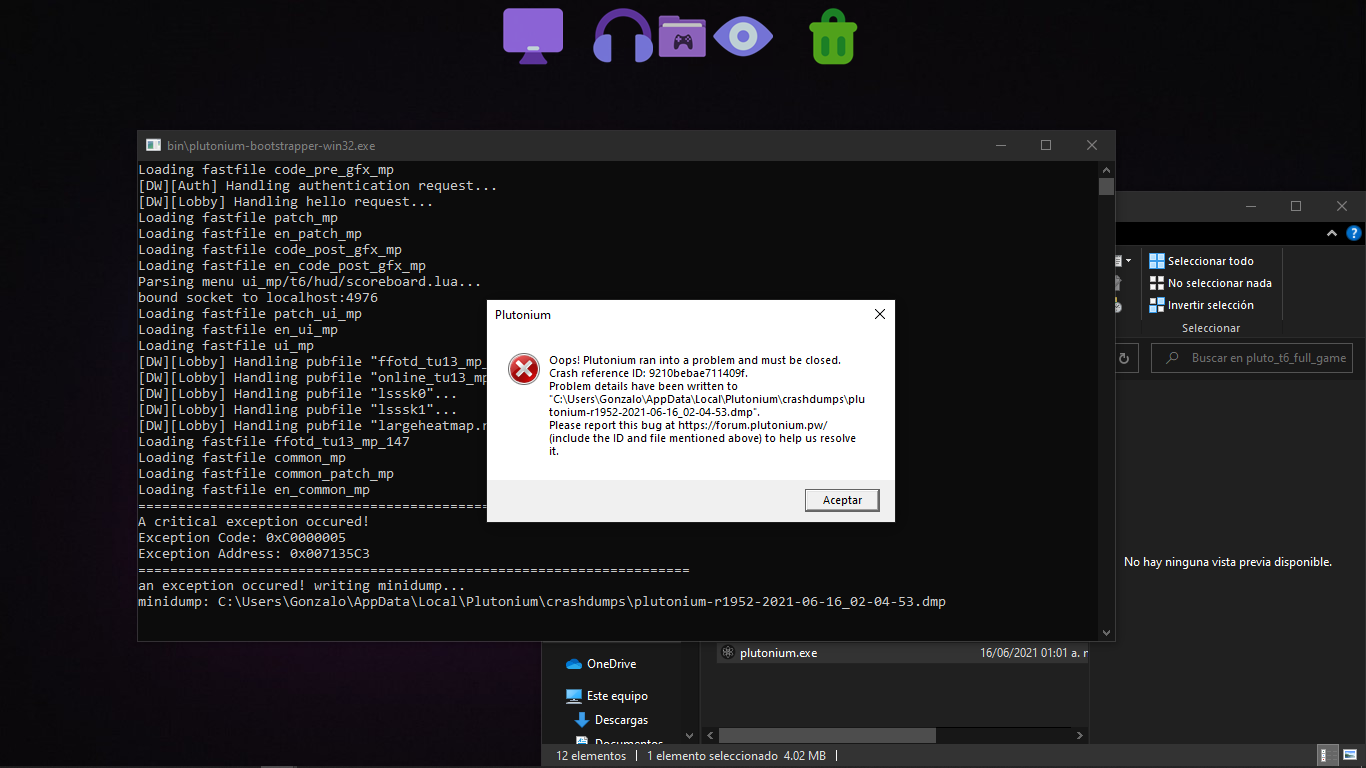The width and height of the screenshot is (1366, 768).
Task: Click the 'bound socket to localhost:4976' line
Action: (x=258, y=298)
